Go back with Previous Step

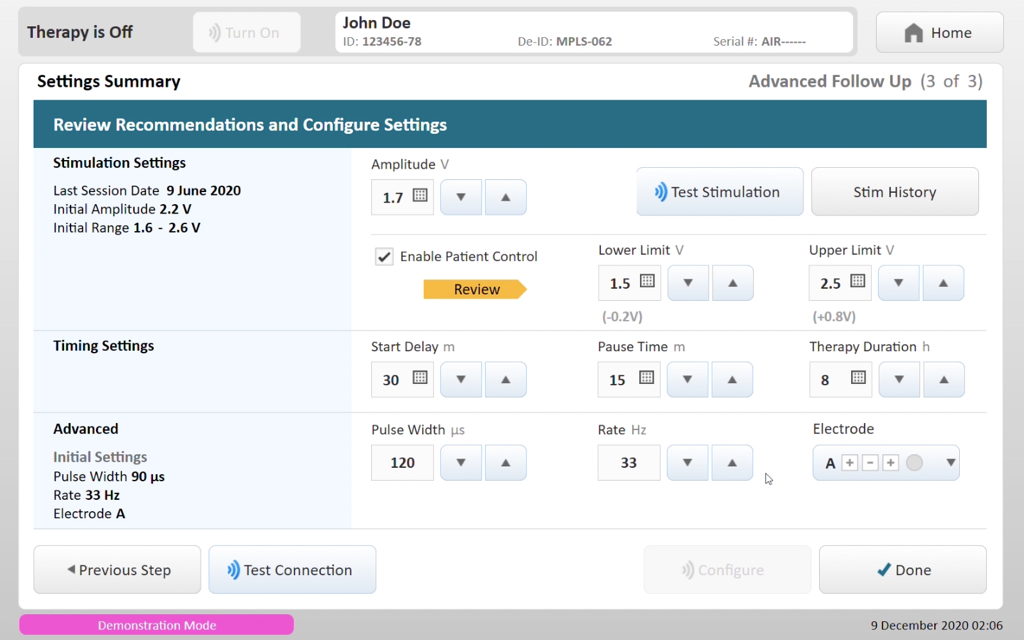coord(118,569)
